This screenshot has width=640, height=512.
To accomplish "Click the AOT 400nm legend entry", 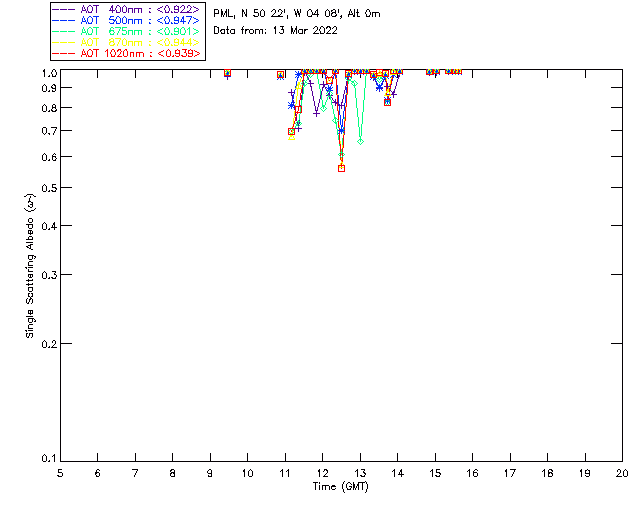I will point(126,9).
